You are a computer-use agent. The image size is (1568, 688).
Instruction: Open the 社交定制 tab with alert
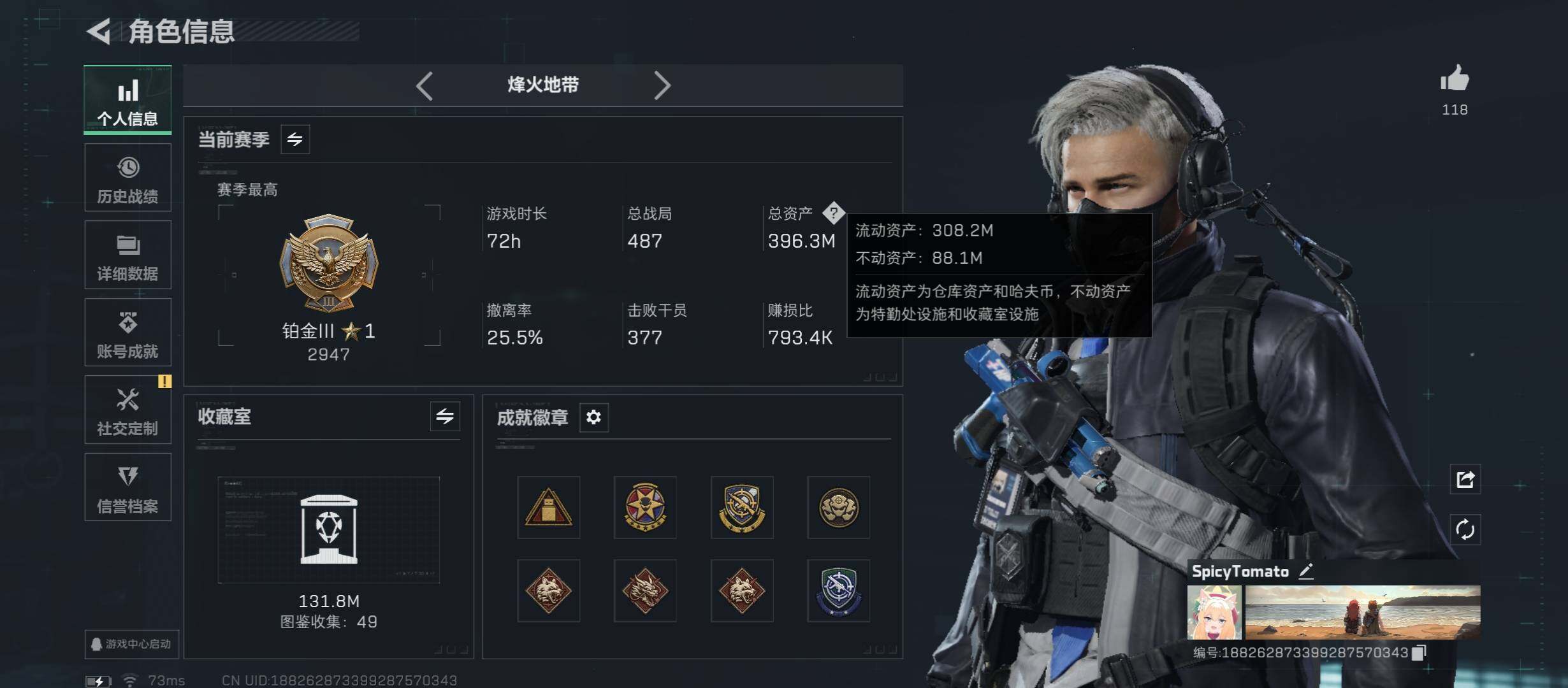pyautogui.click(x=127, y=410)
